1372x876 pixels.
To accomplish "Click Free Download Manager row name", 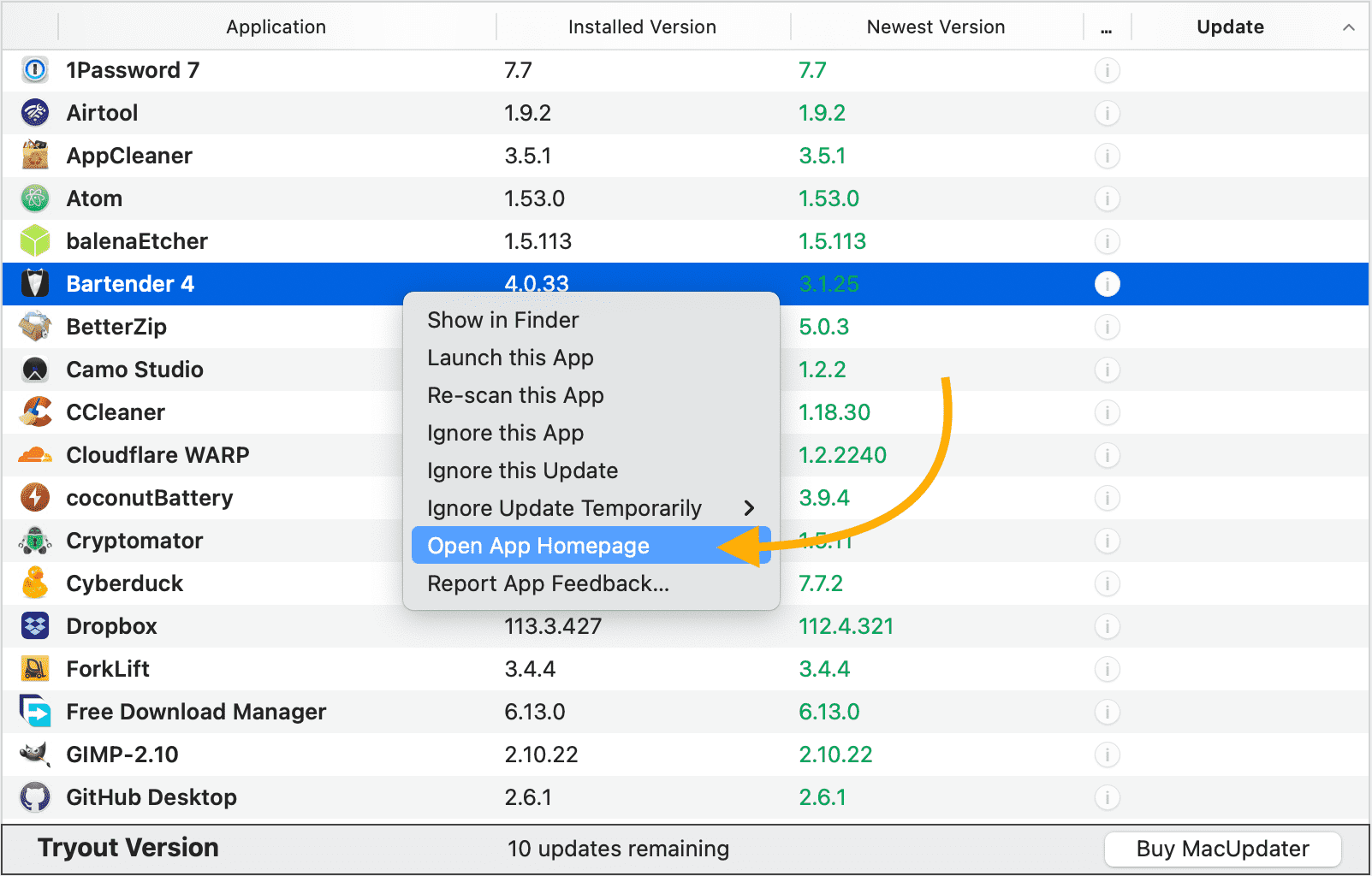I will [196, 712].
